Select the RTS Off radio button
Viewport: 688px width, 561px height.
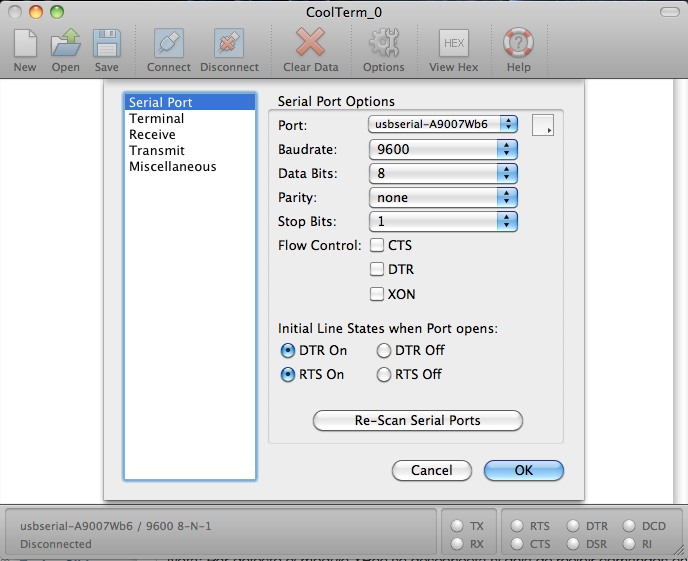[383, 375]
